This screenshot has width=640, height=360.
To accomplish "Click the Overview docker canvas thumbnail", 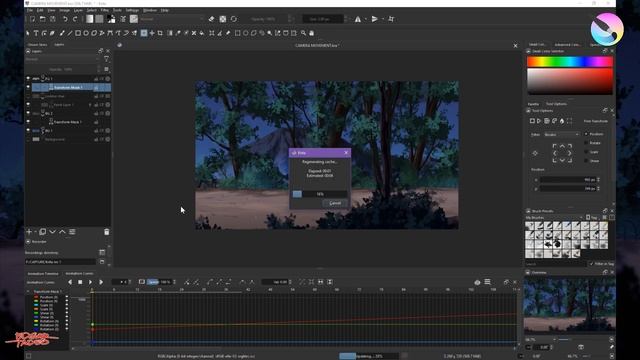I will point(570,305).
